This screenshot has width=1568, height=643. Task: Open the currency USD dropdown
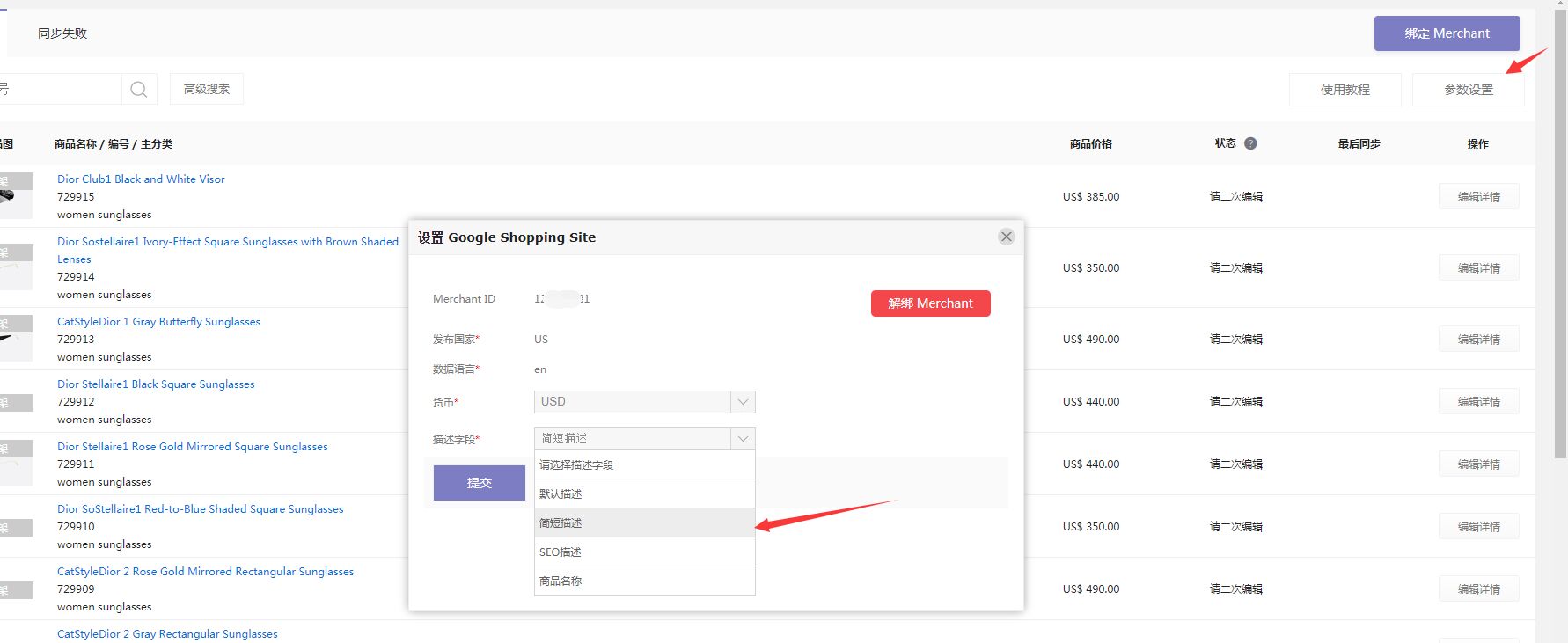click(x=644, y=401)
